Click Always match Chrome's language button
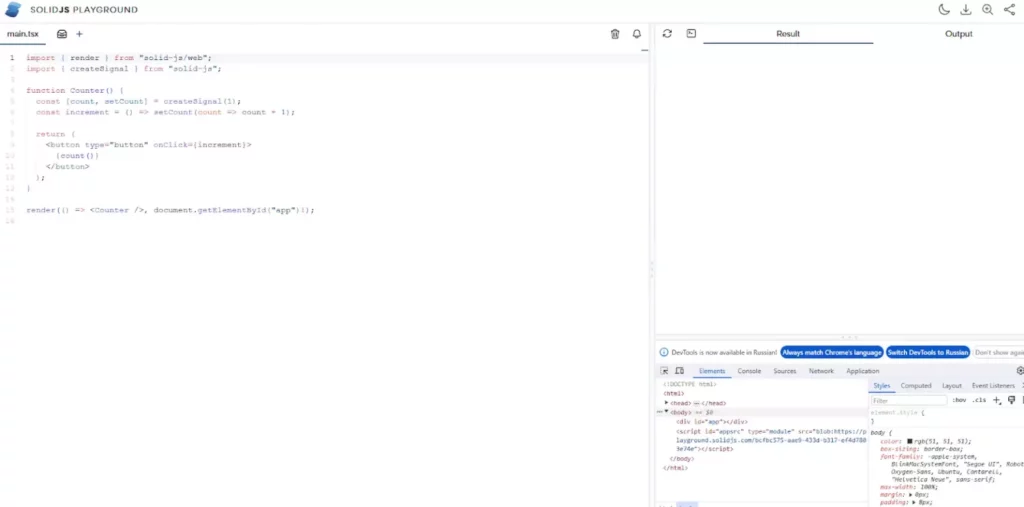The image size is (1024, 507). coord(831,352)
